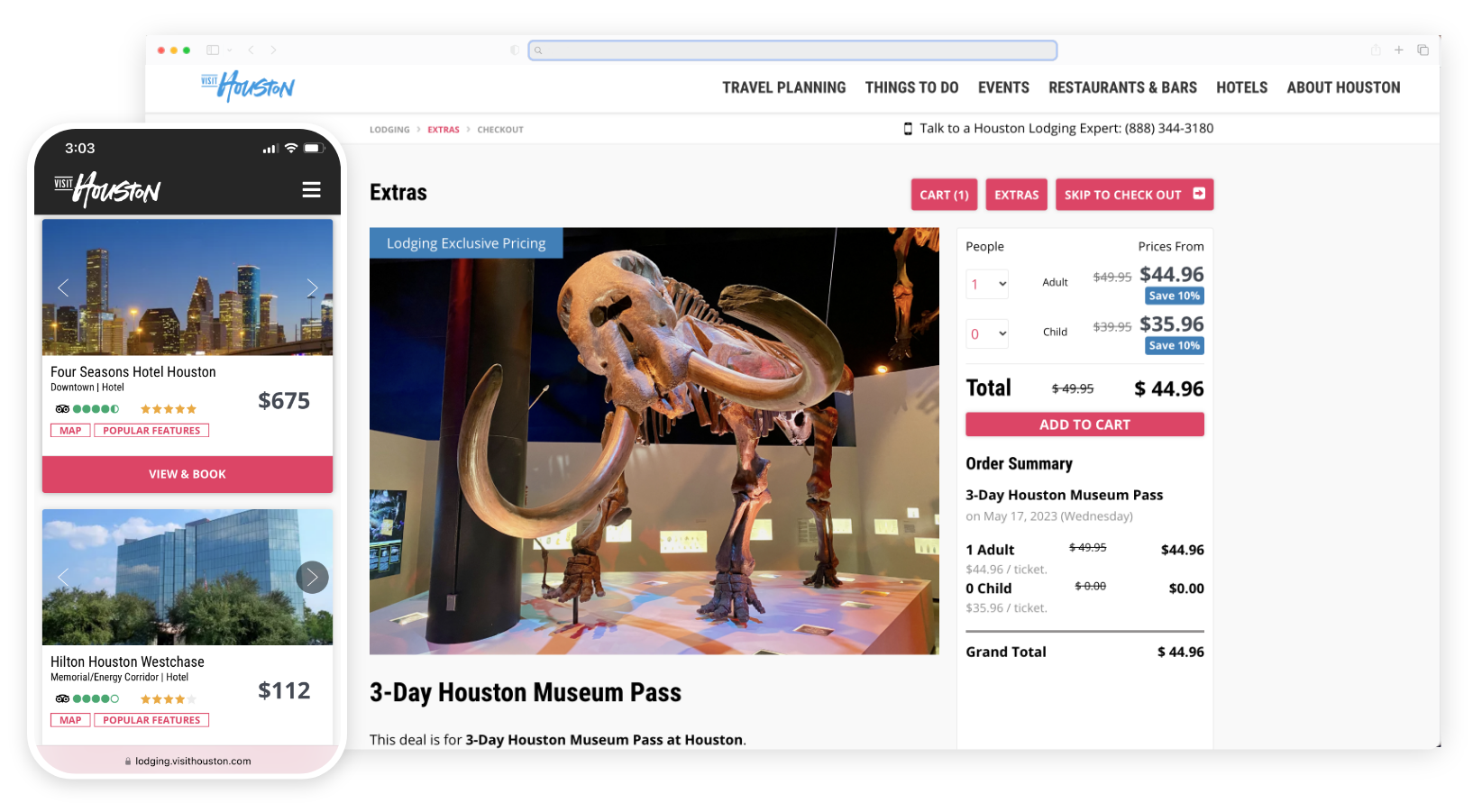Click the star rating of Four Seasons Hotel

click(169, 409)
